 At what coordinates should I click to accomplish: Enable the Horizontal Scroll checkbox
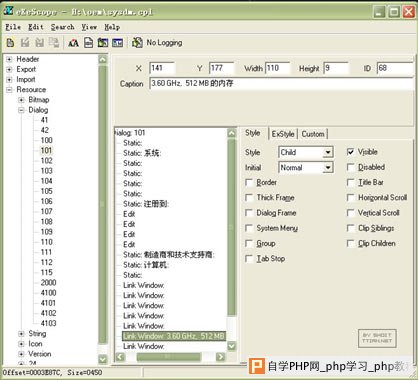350,198
